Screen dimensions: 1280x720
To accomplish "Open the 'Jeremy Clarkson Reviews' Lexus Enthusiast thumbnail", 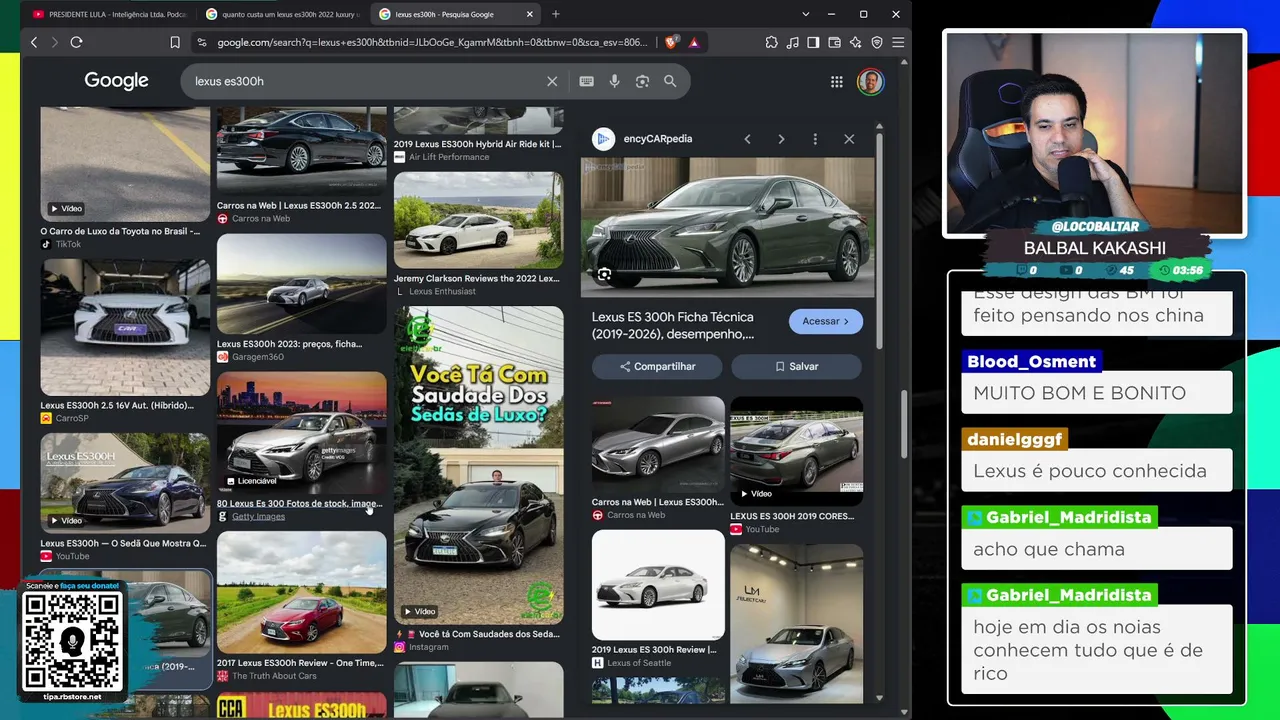I will 478,220.
